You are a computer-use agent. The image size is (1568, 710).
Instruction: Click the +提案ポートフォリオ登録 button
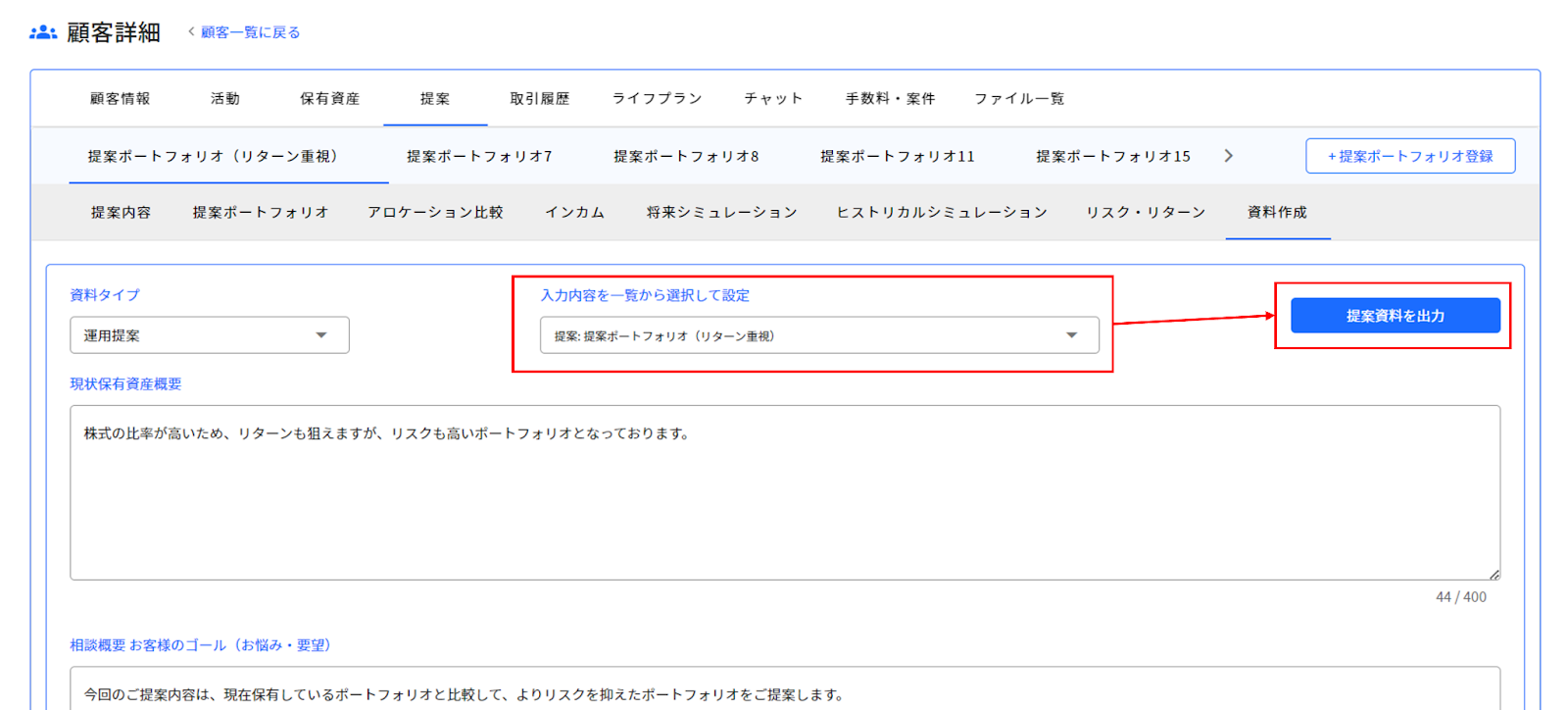point(1410,156)
